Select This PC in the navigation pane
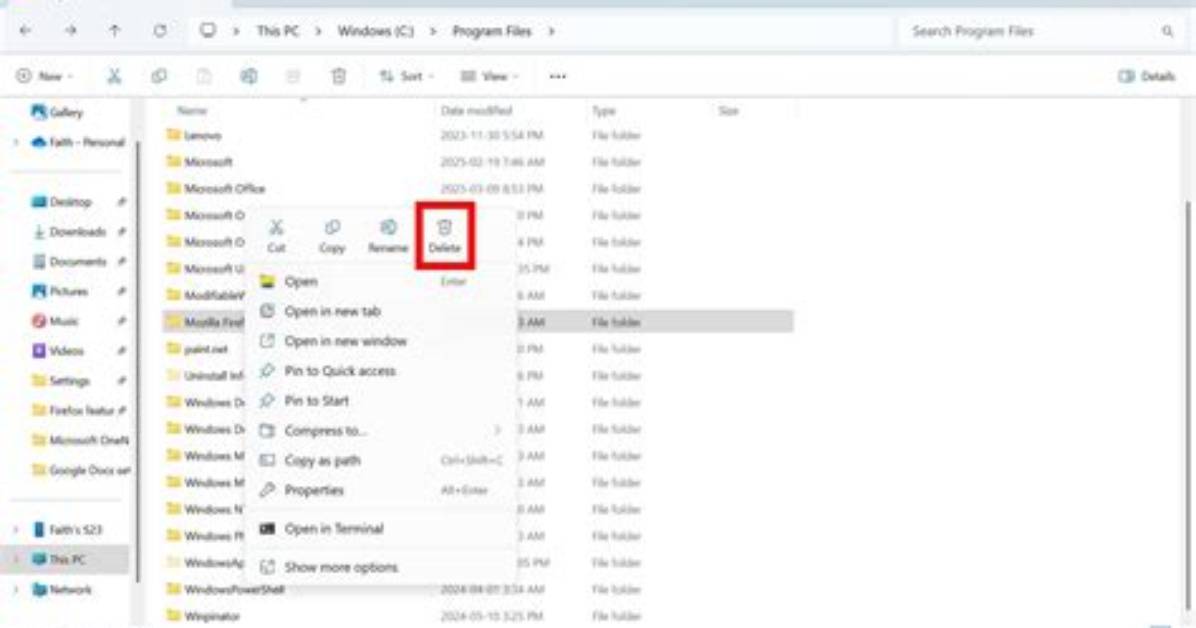 [x=66, y=559]
